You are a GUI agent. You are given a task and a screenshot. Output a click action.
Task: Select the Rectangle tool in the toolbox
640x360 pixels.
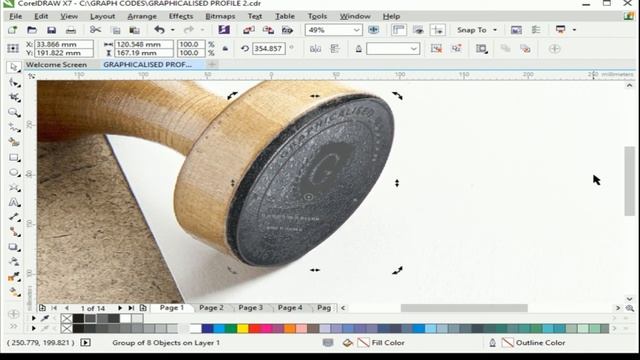pyautogui.click(x=14, y=158)
